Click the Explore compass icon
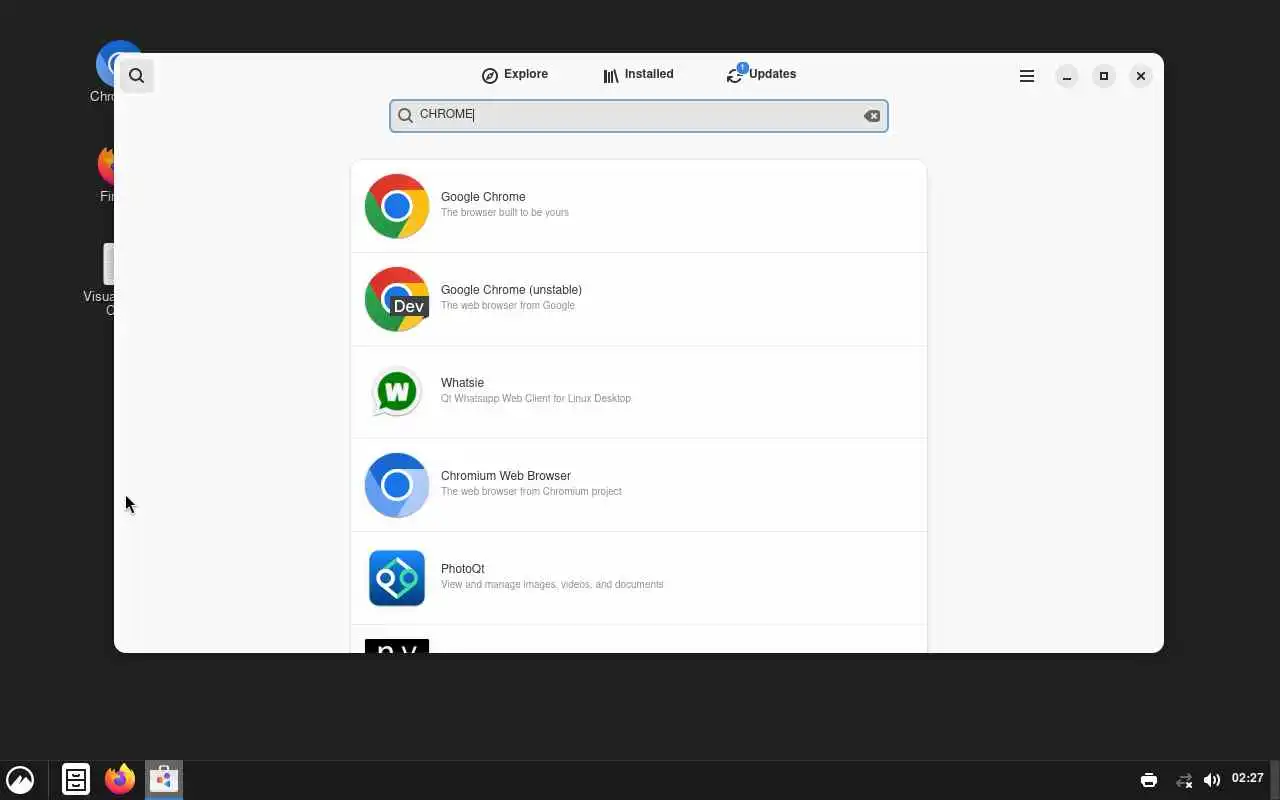The image size is (1280, 800). coord(490,76)
